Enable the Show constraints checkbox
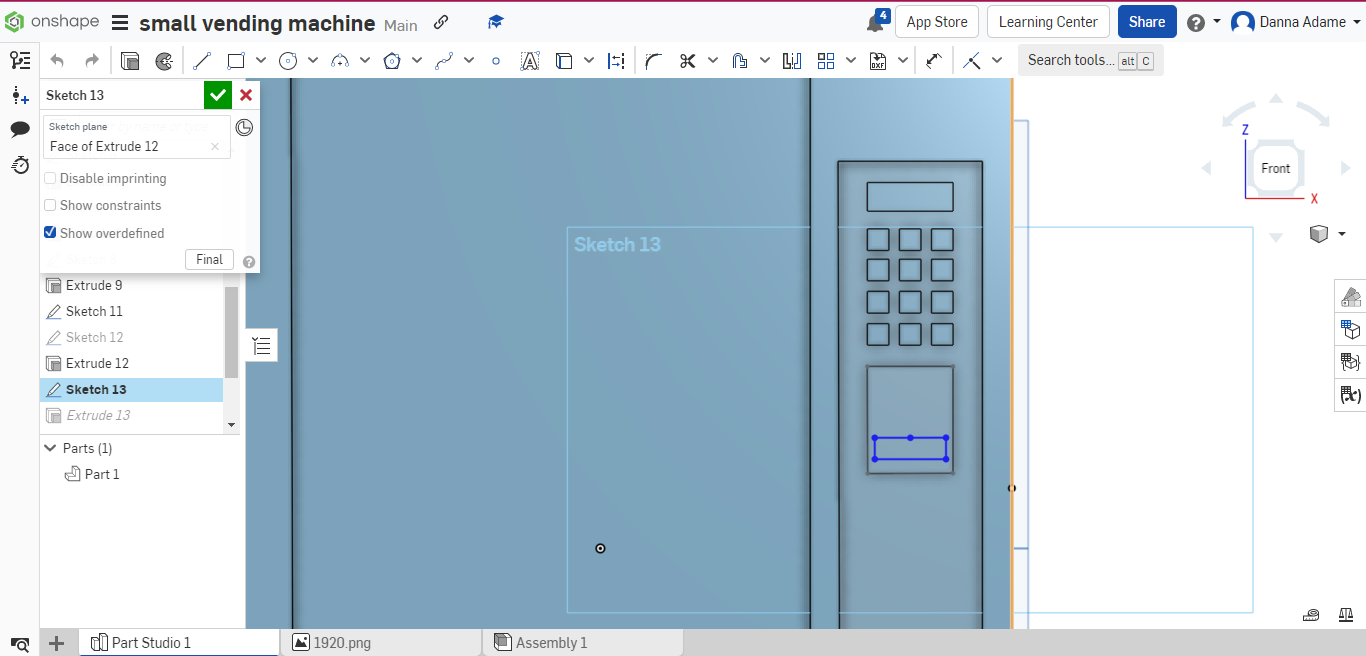This screenshot has height=656, width=1366. pos(50,205)
